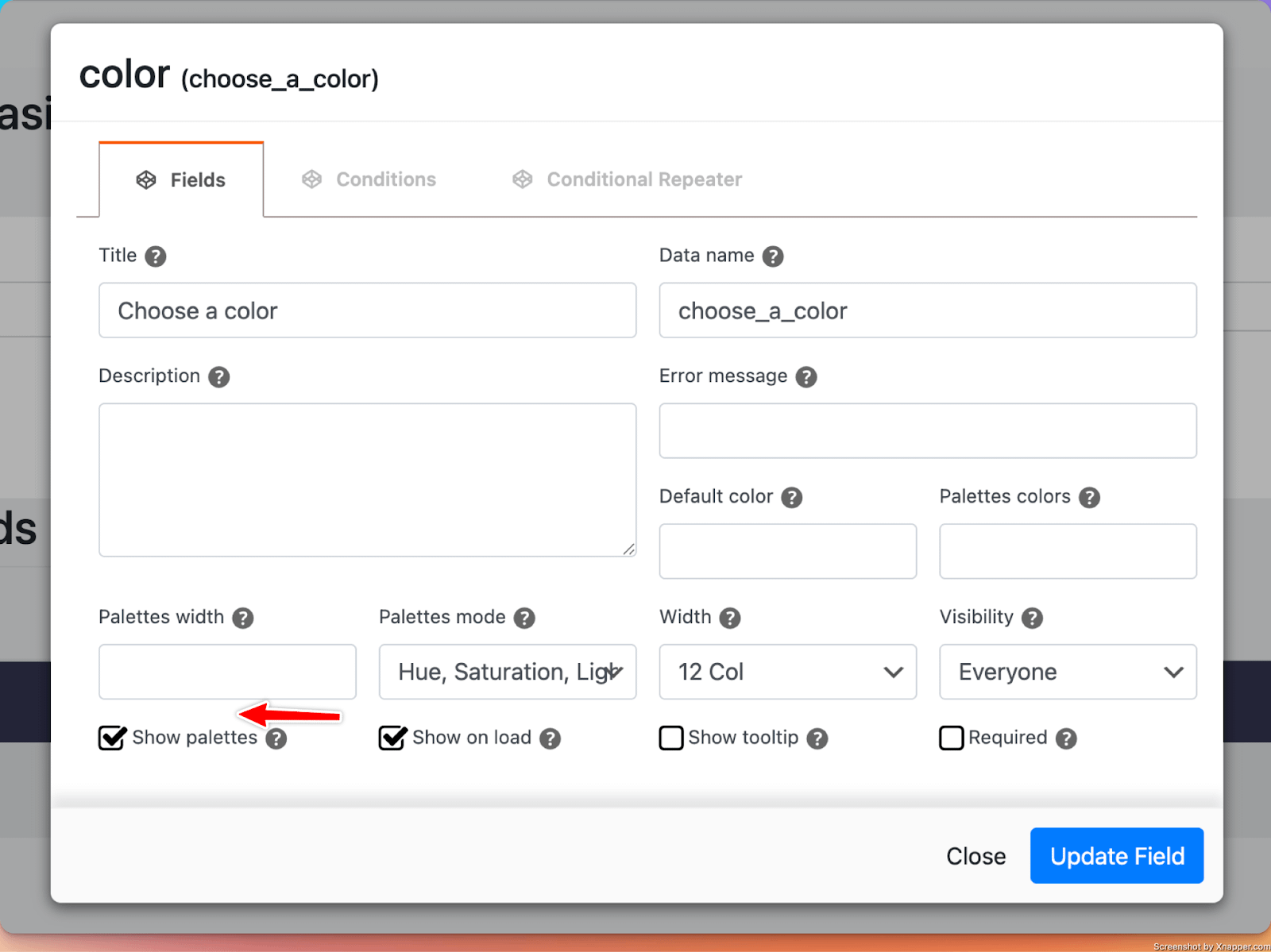Open the Conditional Repeater tab
Screen dimensions: 1271x952
[628, 179]
